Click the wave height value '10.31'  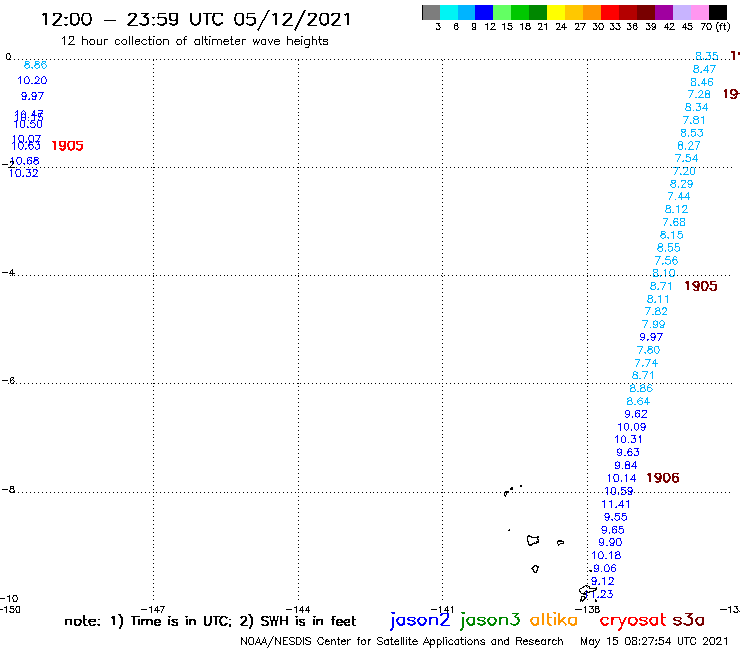click(628, 439)
